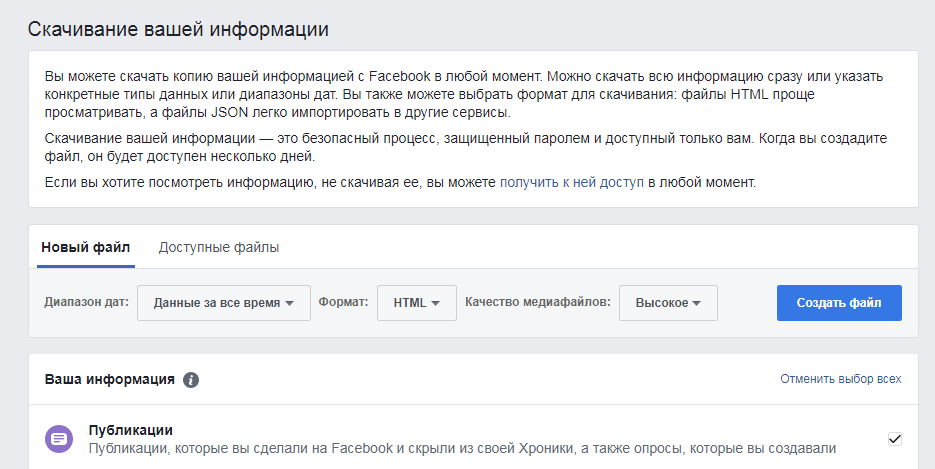Switch to the Новый файл tab
The height and width of the screenshot is (469, 935).
tap(85, 247)
